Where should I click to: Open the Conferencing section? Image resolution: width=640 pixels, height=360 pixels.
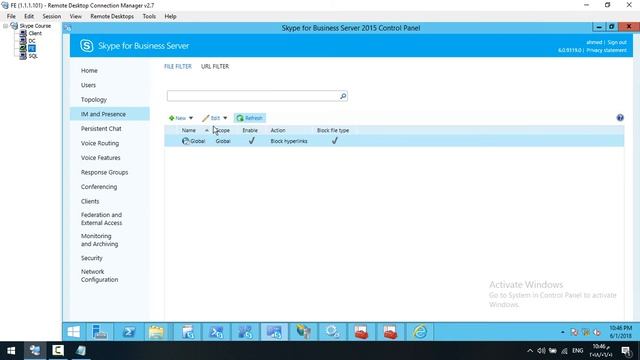tap(99, 187)
